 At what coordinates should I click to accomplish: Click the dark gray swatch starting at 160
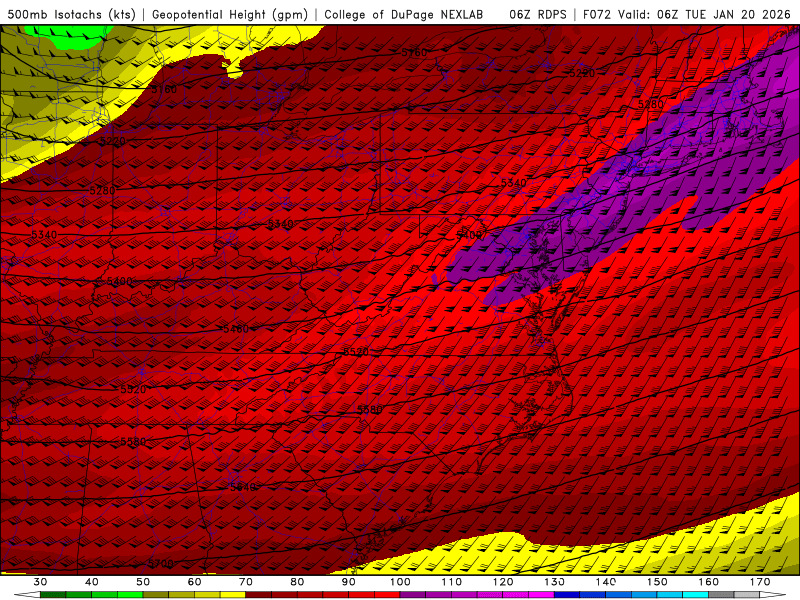pos(722,595)
